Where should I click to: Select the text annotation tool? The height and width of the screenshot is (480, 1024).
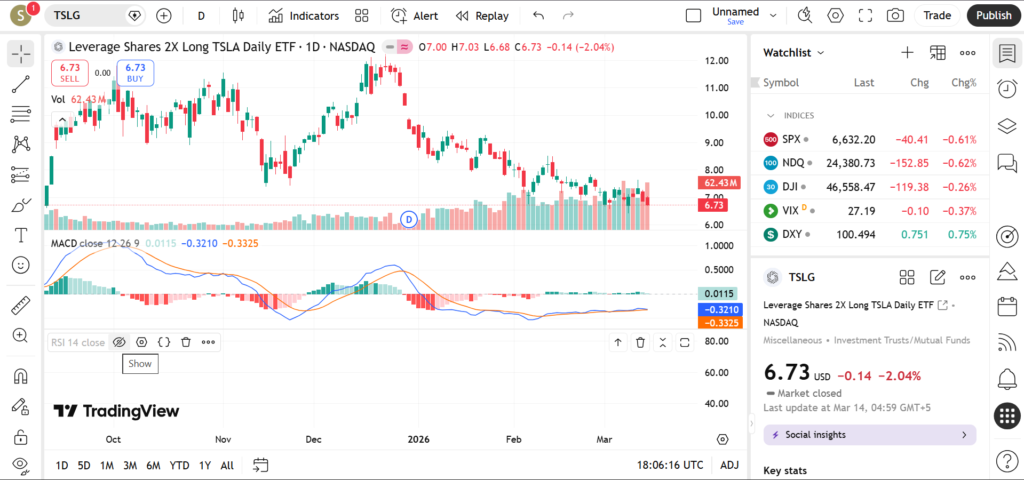pyautogui.click(x=20, y=235)
